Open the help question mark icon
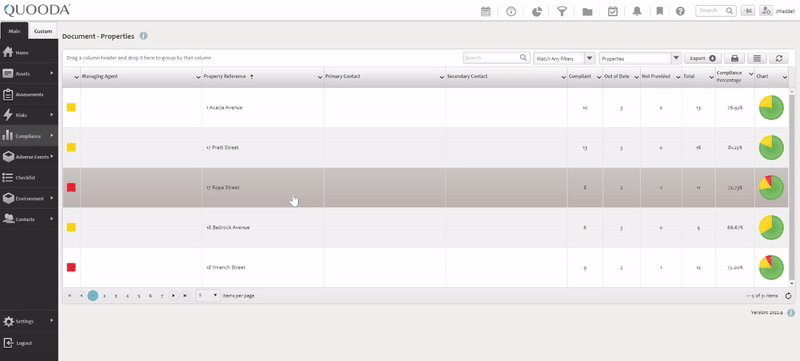The image size is (800, 361). point(680,11)
